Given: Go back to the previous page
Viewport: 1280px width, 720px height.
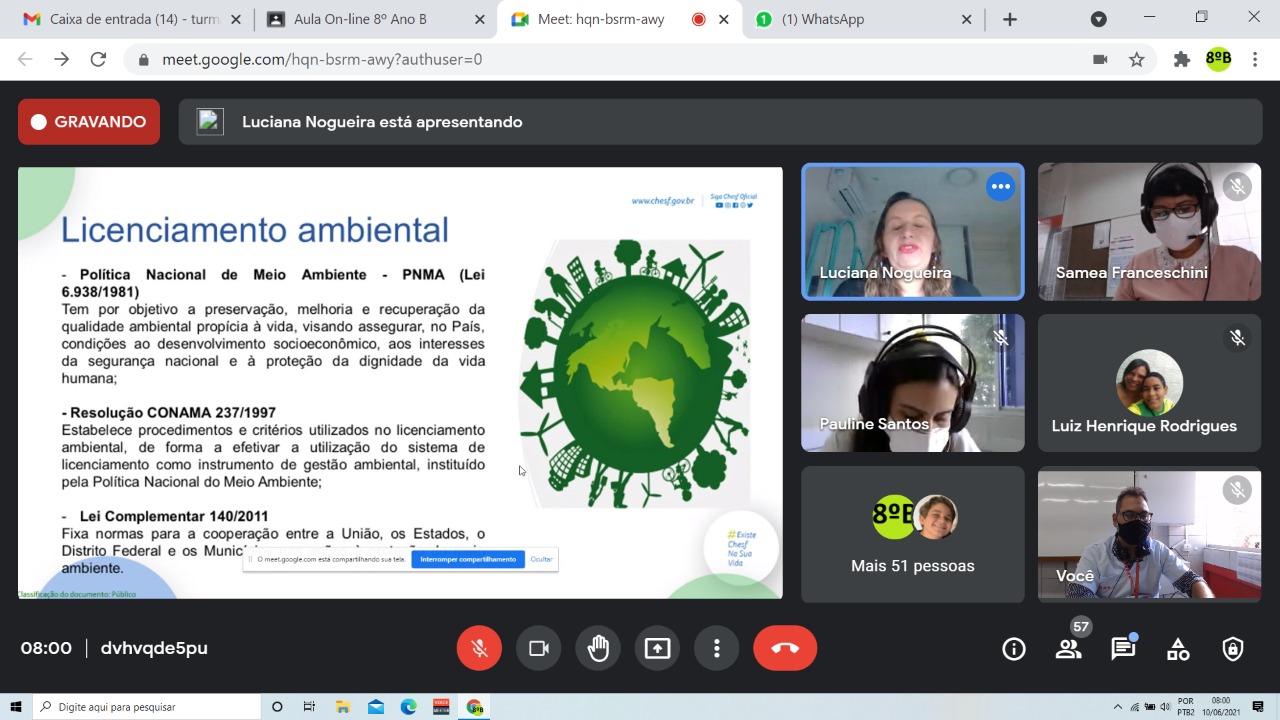Looking at the screenshot, I should [x=26, y=59].
